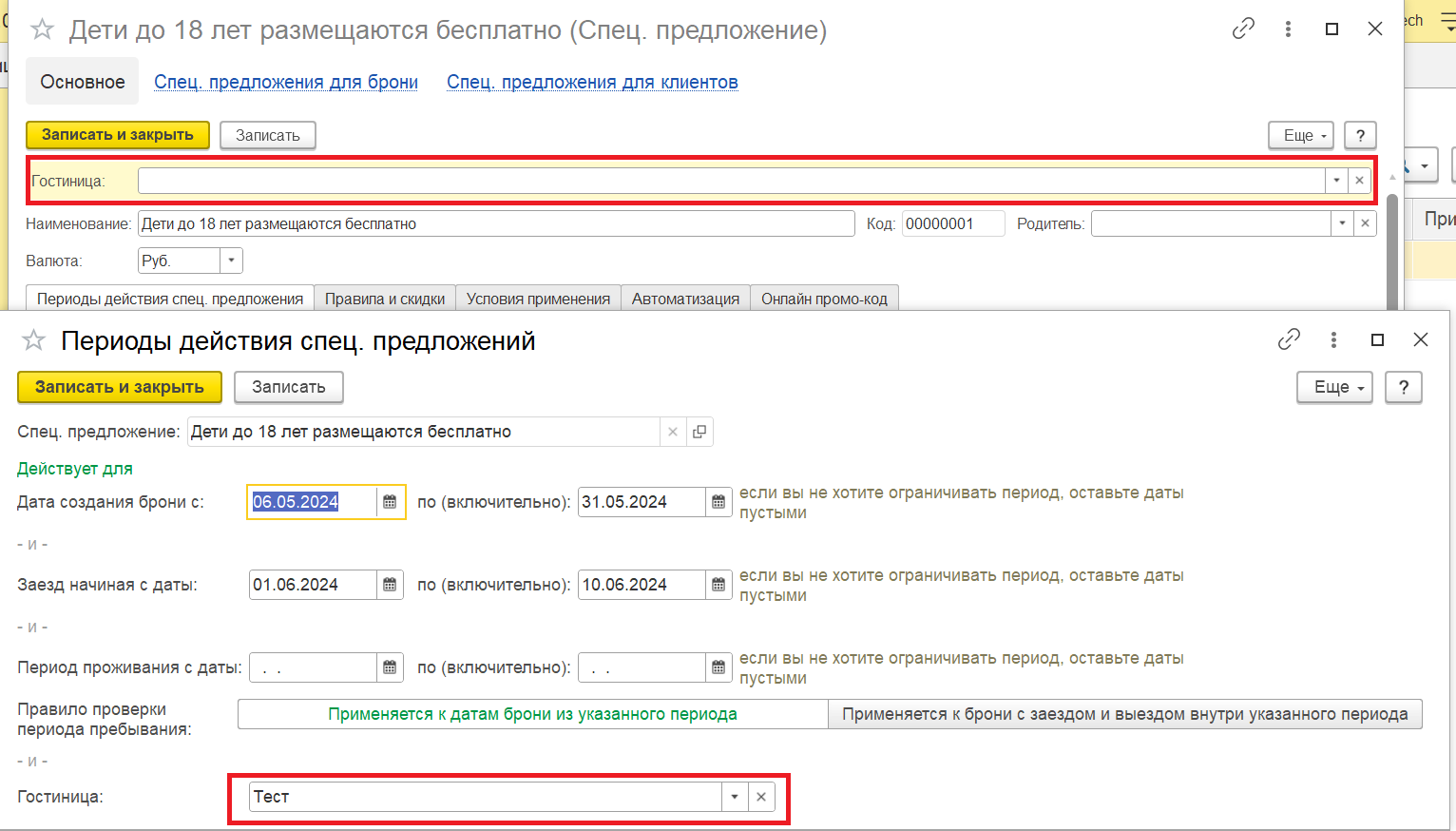Clear the 'Спец. предложение' field
Screen dimensions: 1456x831
tap(672, 432)
